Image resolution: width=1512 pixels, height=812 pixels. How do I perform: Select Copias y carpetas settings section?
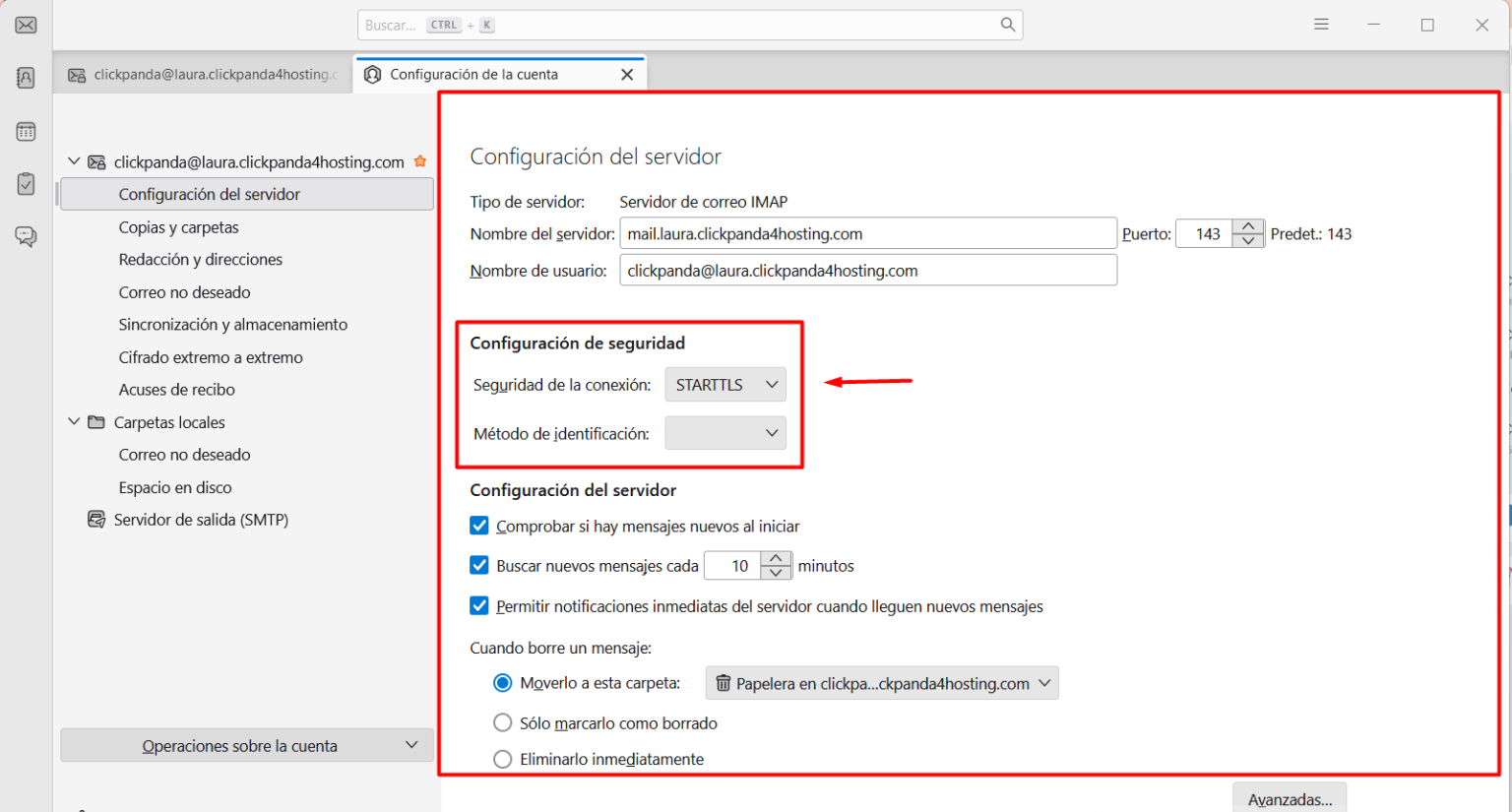tap(178, 227)
